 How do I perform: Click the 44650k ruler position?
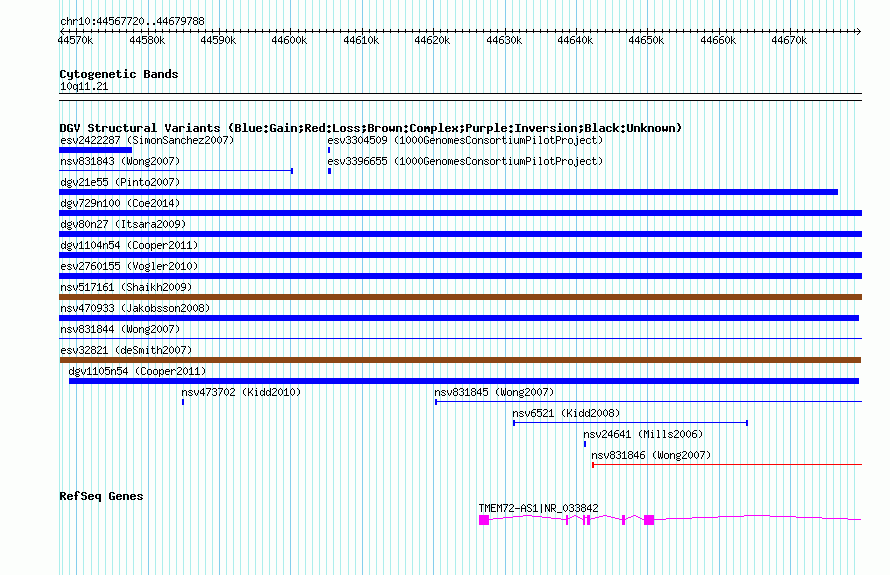[x=646, y=40]
